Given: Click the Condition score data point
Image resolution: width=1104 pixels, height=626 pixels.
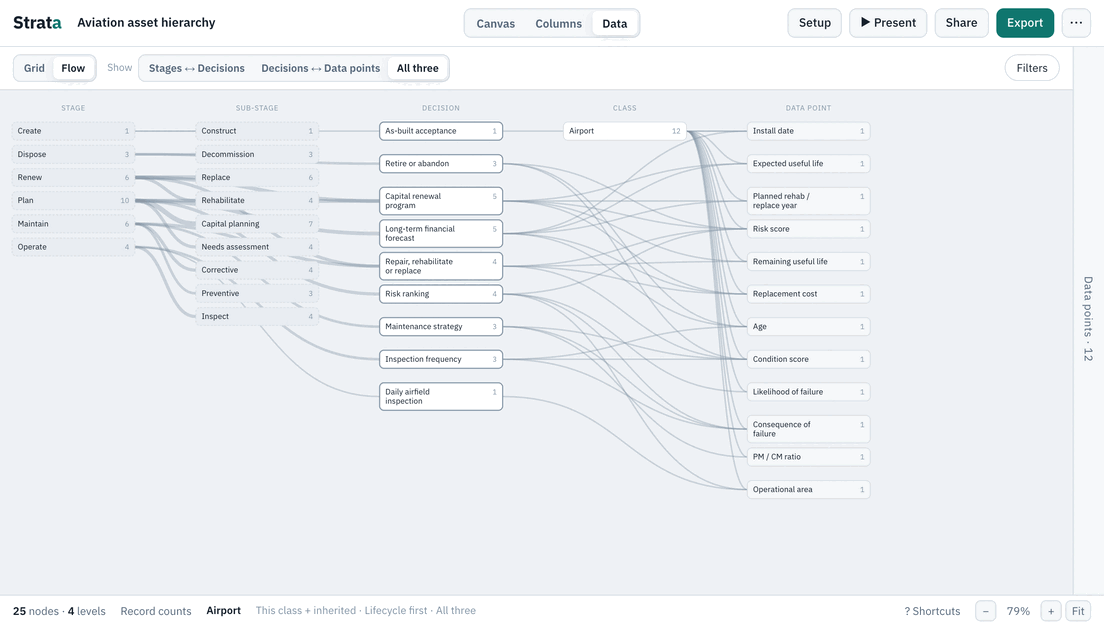Looking at the screenshot, I should tap(808, 359).
